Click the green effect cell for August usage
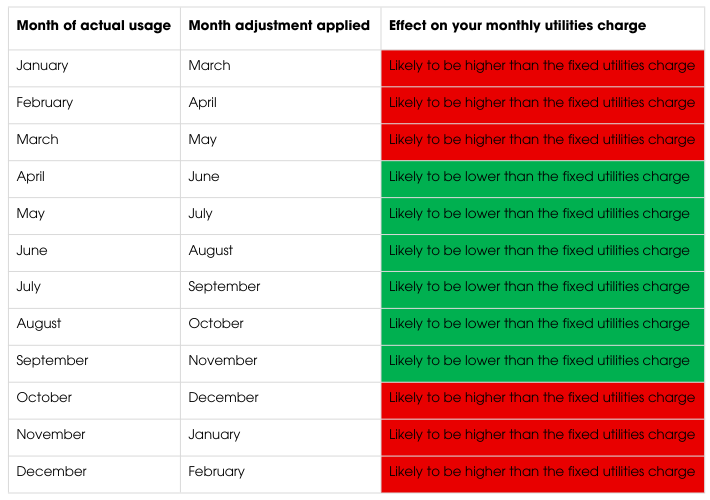Screen dimensions: 710x500 (x=542, y=324)
